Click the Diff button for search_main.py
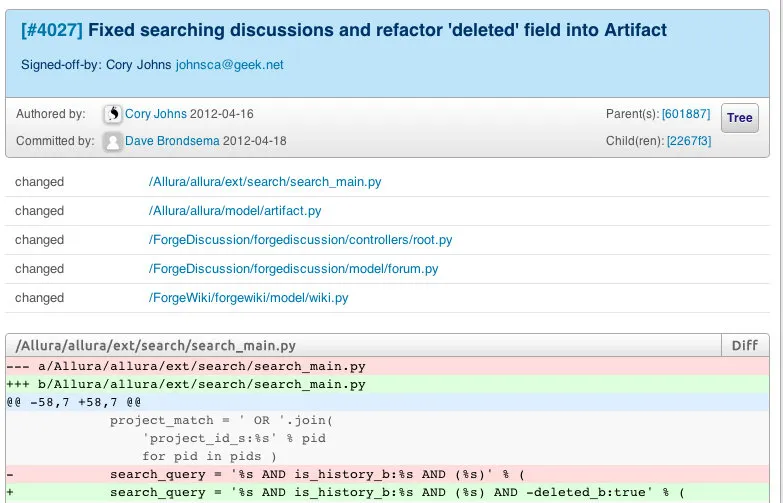The image size is (783, 503). (x=744, y=345)
